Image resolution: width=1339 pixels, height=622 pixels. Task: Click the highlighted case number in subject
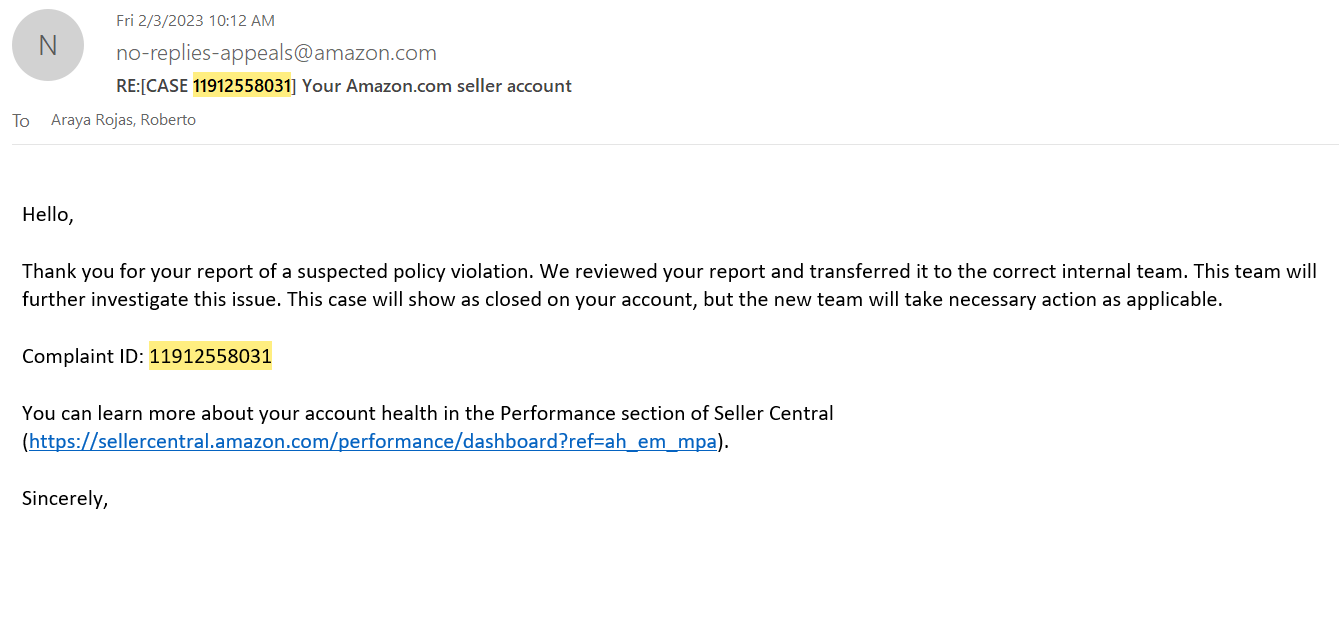click(241, 86)
